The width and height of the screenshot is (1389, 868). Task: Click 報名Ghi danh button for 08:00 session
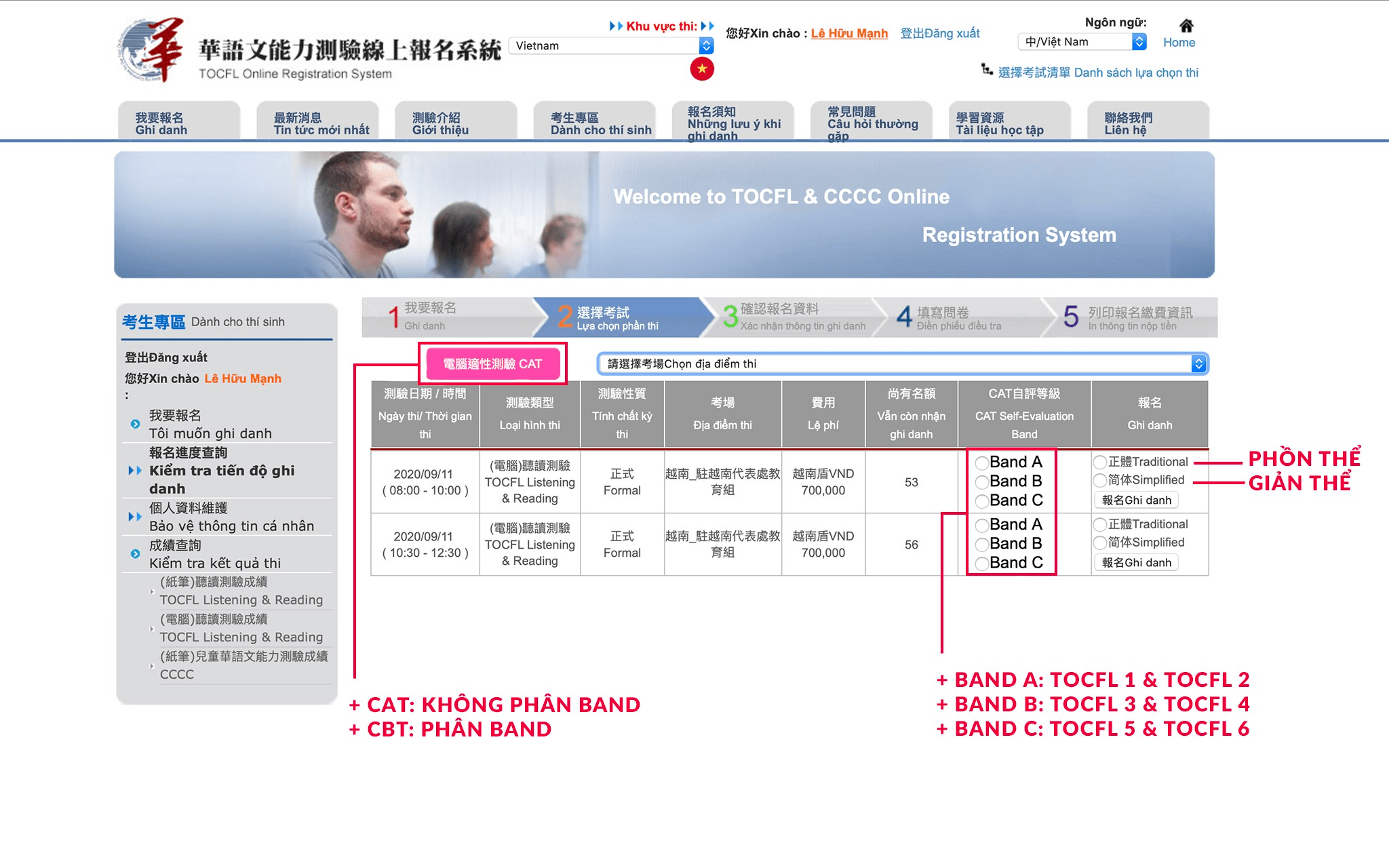[1136, 500]
